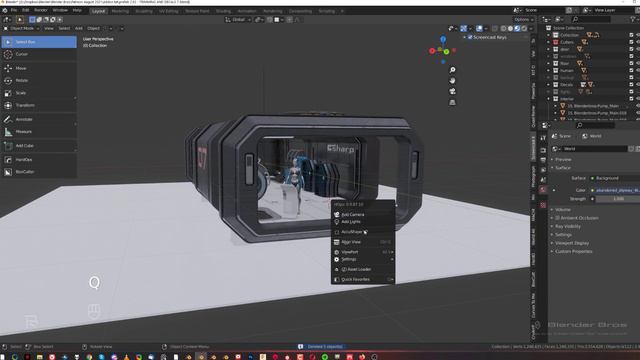Viewport: 640px width, 360px height.
Task: Select the Move tool
Action: [39, 68]
